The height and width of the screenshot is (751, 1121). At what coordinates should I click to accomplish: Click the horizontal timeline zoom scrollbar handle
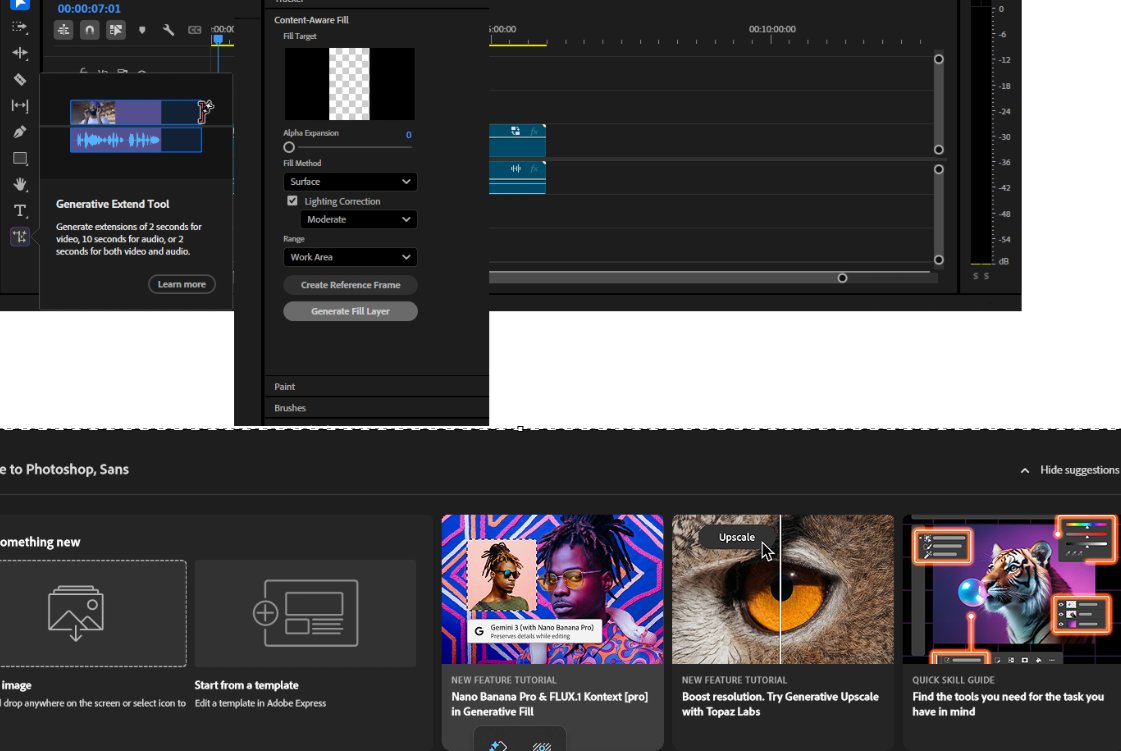click(x=842, y=278)
